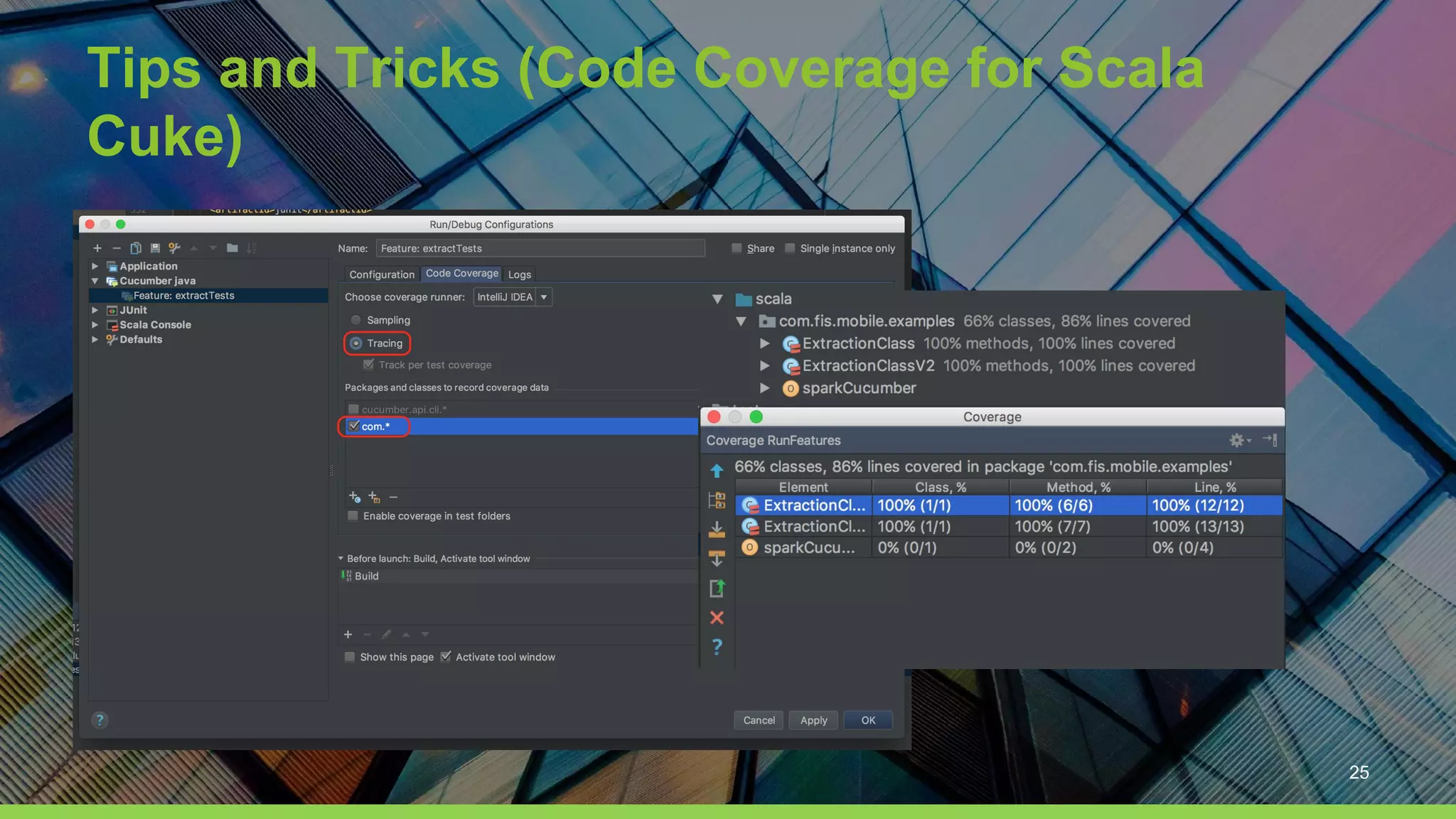This screenshot has width=1456, height=819.
Task: Click the Apply button
Action: 813,720
